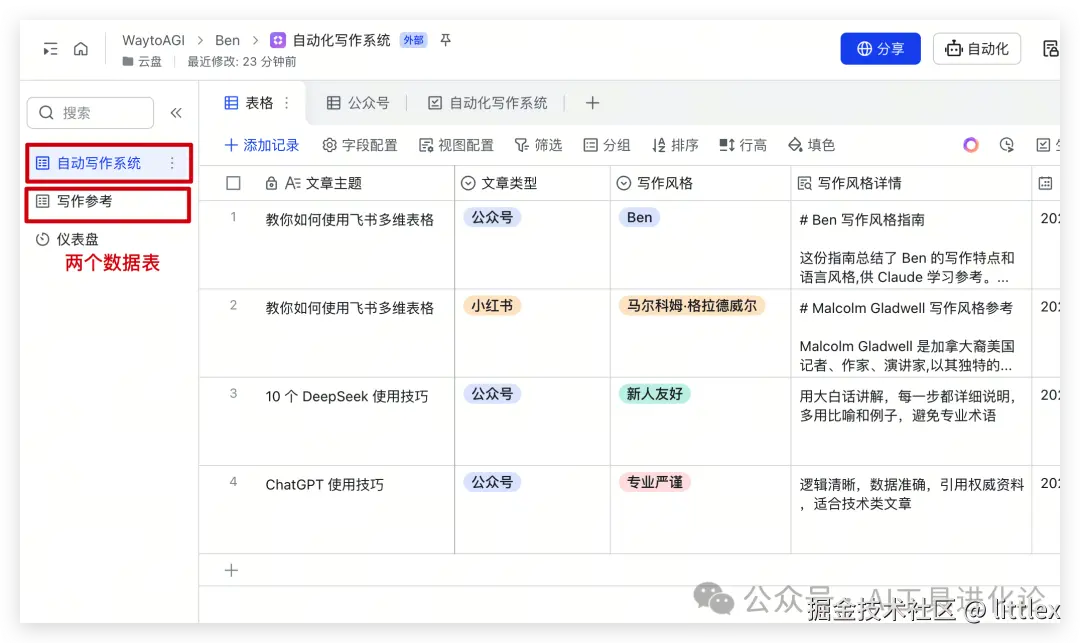Image resolution: width=1080 pixels, height=643 pixels.
Task: Open the row height (行高) setting
Action: coord(743,145)
